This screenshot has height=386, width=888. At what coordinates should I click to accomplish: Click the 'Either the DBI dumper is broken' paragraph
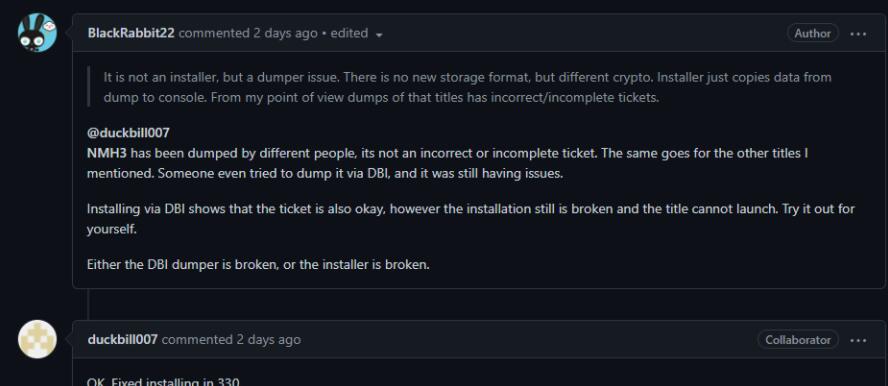point(258,264)
